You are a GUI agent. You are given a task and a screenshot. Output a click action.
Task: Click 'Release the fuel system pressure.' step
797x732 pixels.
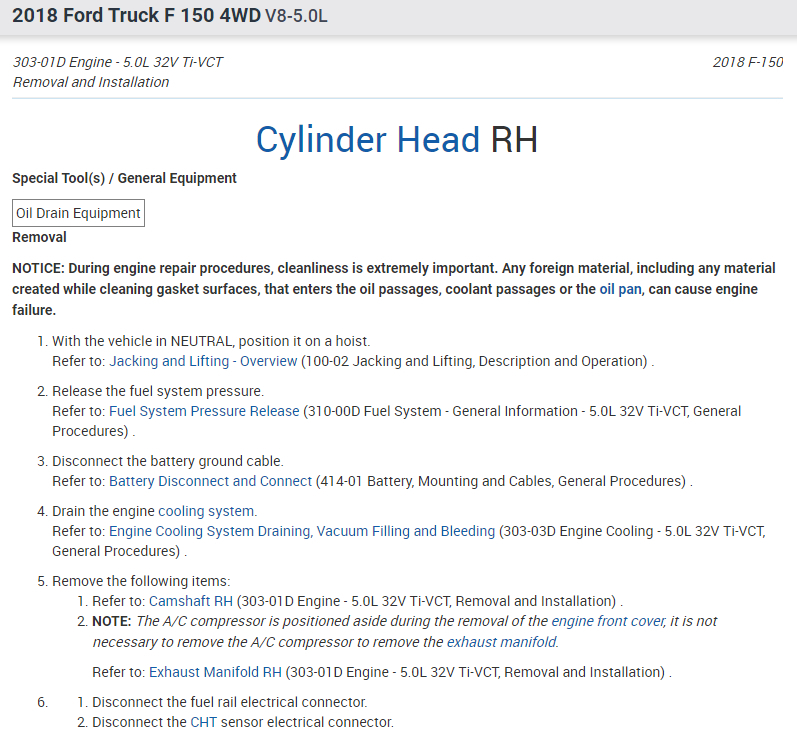[158, 391]
